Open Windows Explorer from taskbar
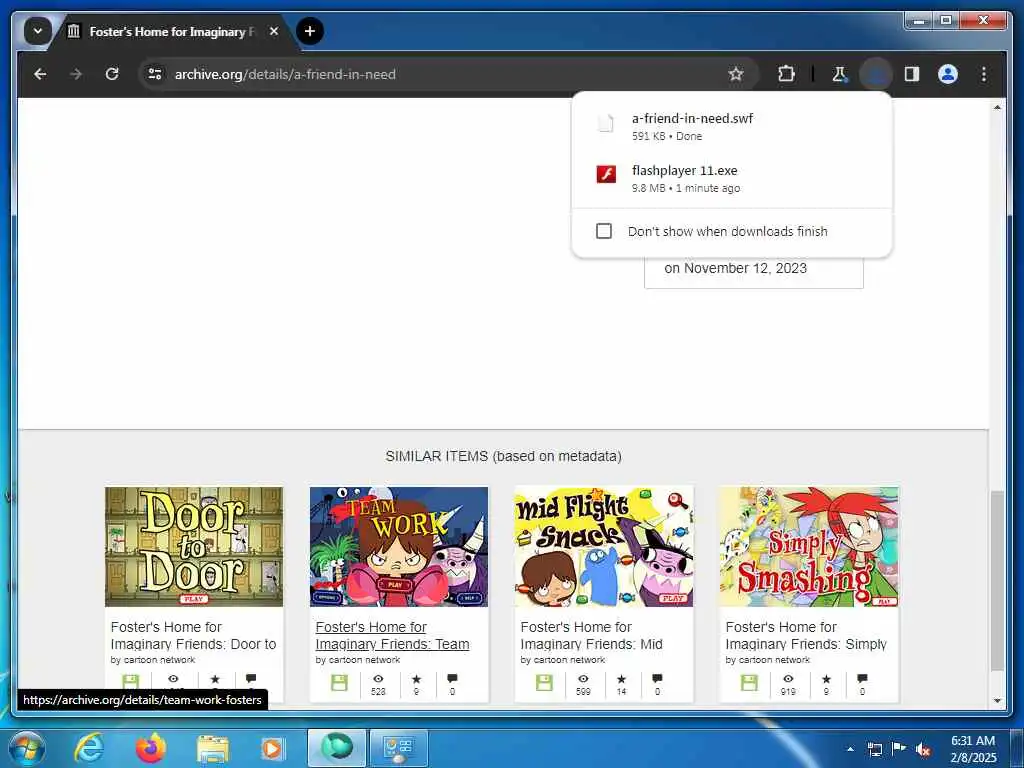The image size is (1024, 768). (212, 748)
